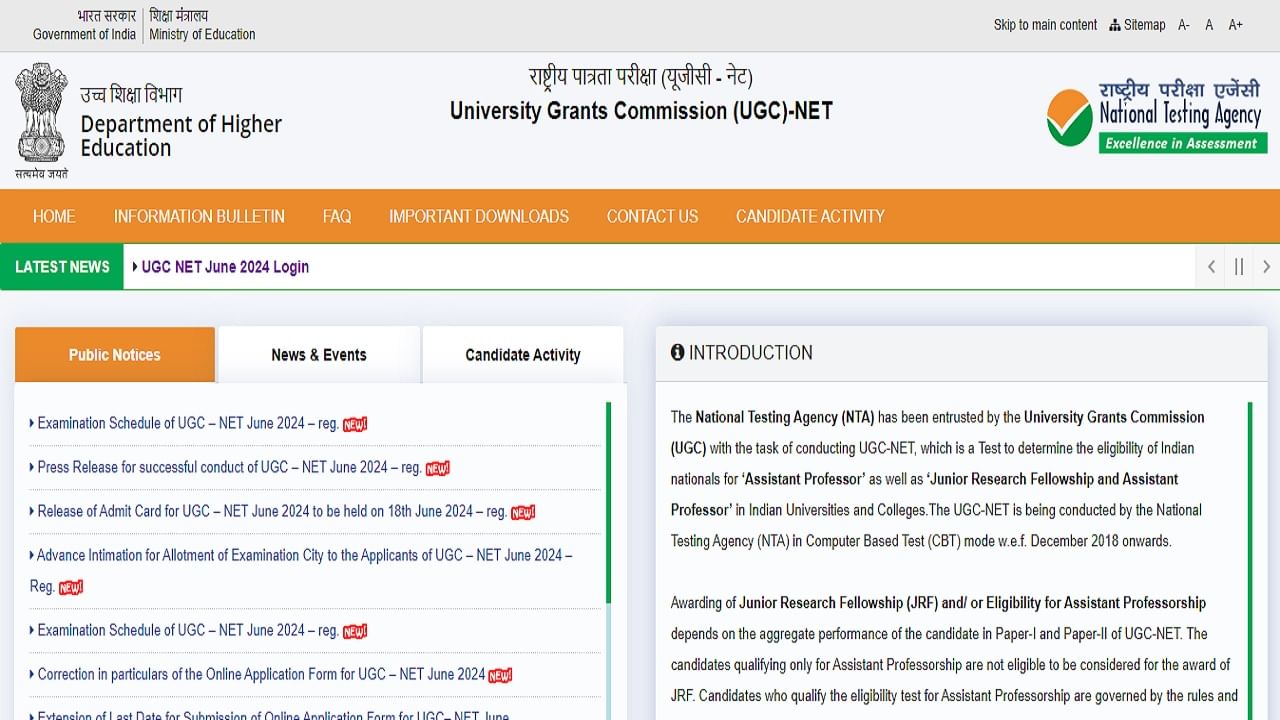
Task: Open the Examination Schedule of UGC-NET notice
Action: pyautogui.click(x=183, y=423)
